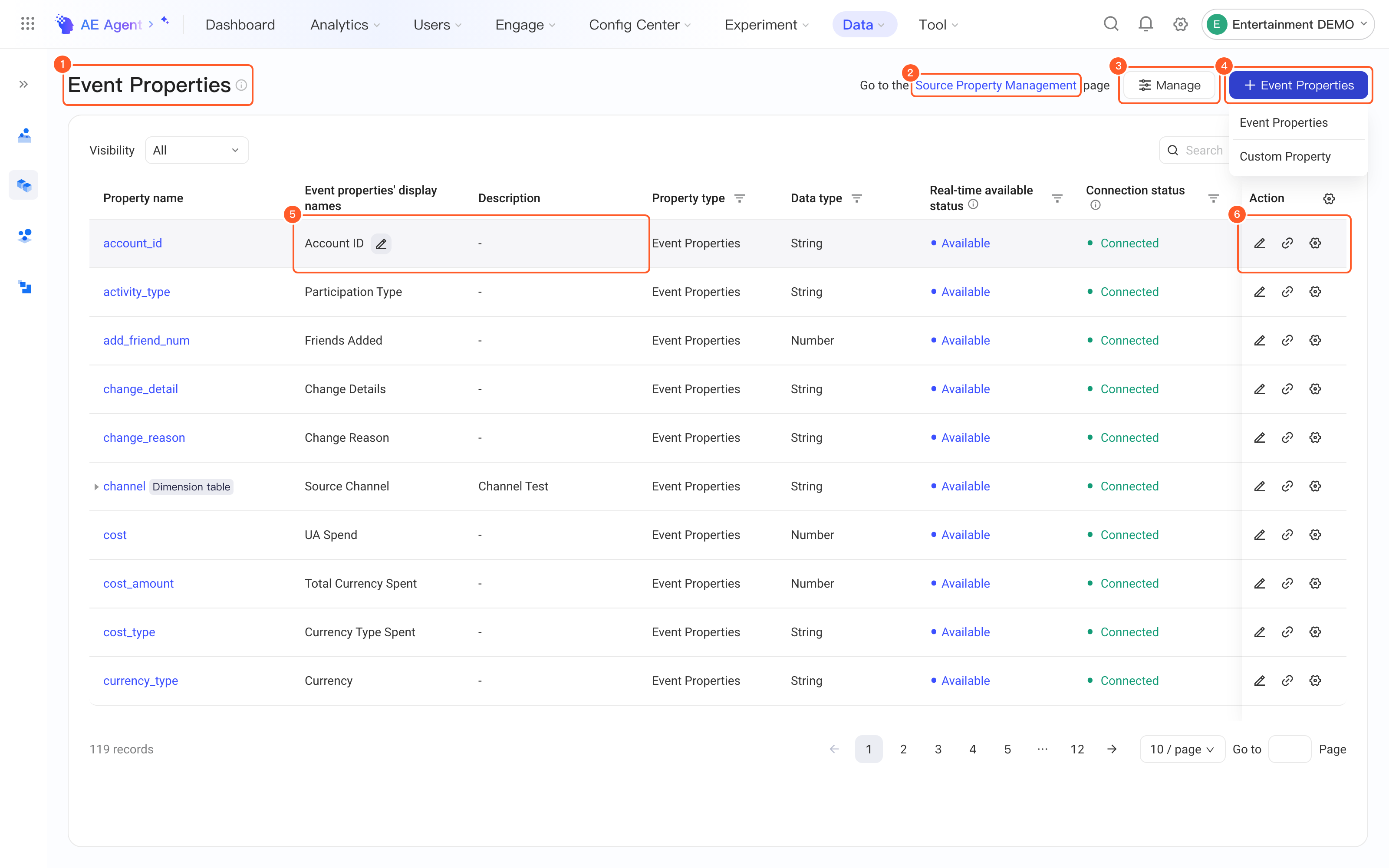The width and height of the screenshot is (1389, 868).
Task: Open the global search magnifier icon
Action: click(1111, 24)
